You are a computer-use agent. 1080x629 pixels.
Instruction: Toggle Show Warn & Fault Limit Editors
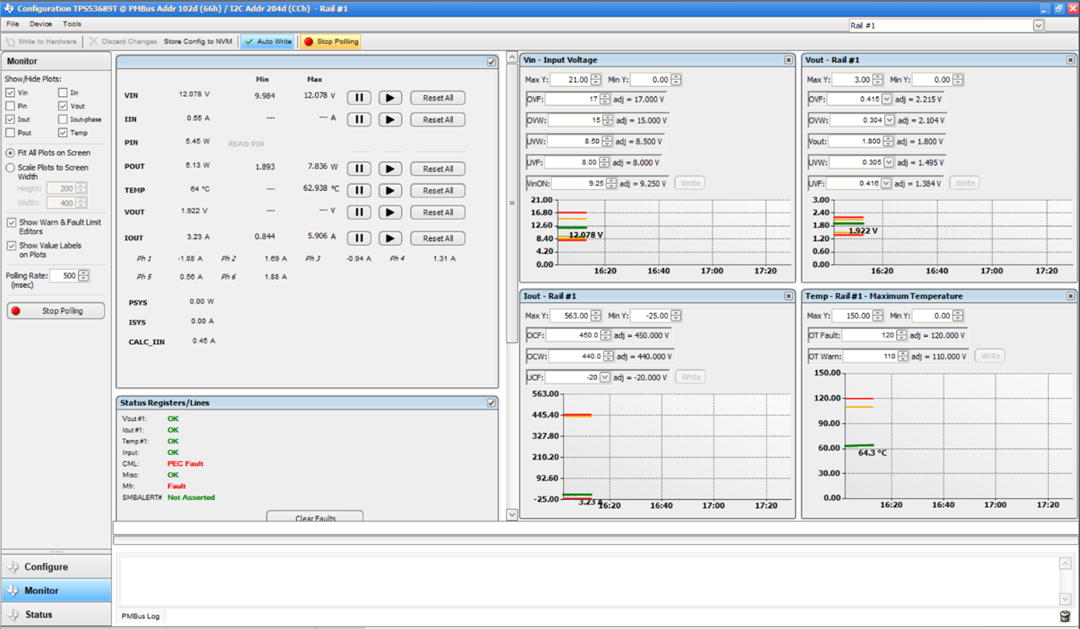[12, 223]
